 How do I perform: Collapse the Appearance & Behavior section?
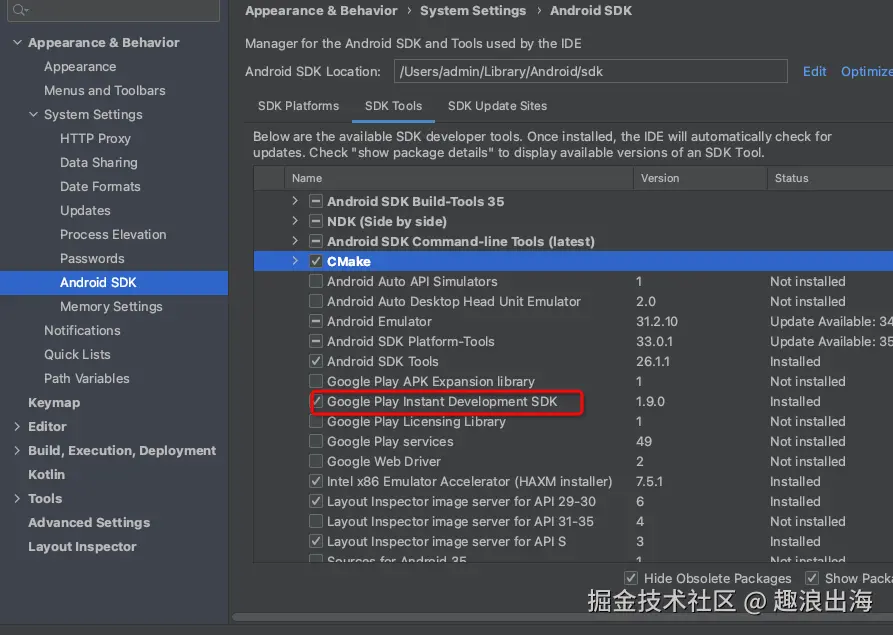[x=18, y=42]
